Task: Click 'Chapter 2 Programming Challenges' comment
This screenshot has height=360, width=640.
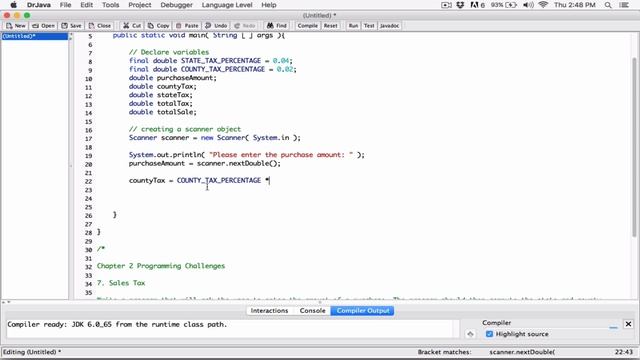Action: click(161, 266)
